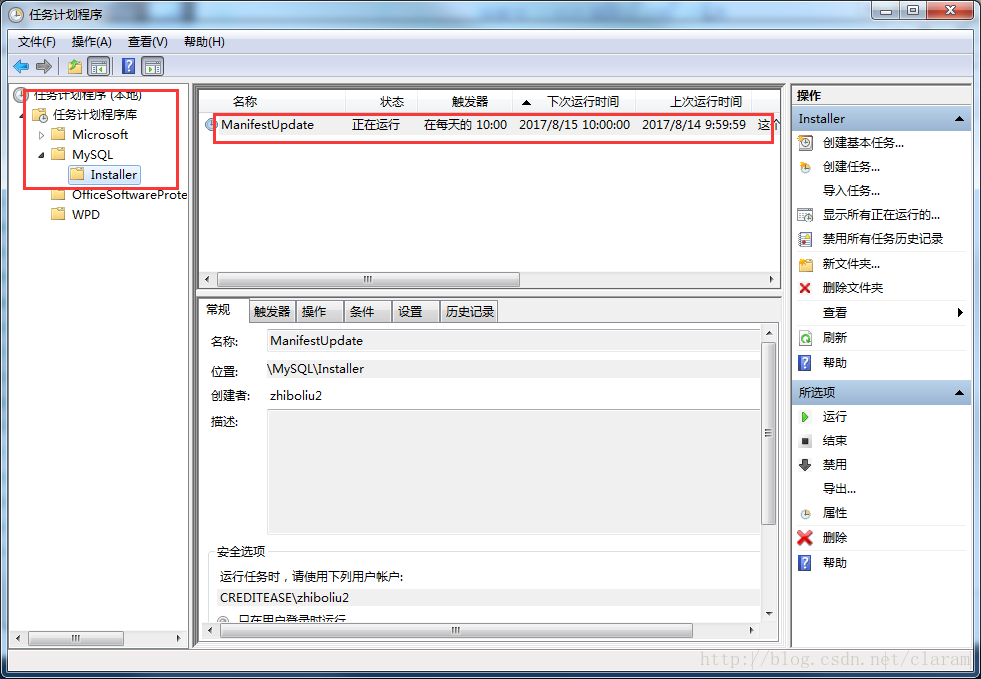Click the back navigation arrow
The width and height of the screenshot is (981, 679).
point(21,66)
